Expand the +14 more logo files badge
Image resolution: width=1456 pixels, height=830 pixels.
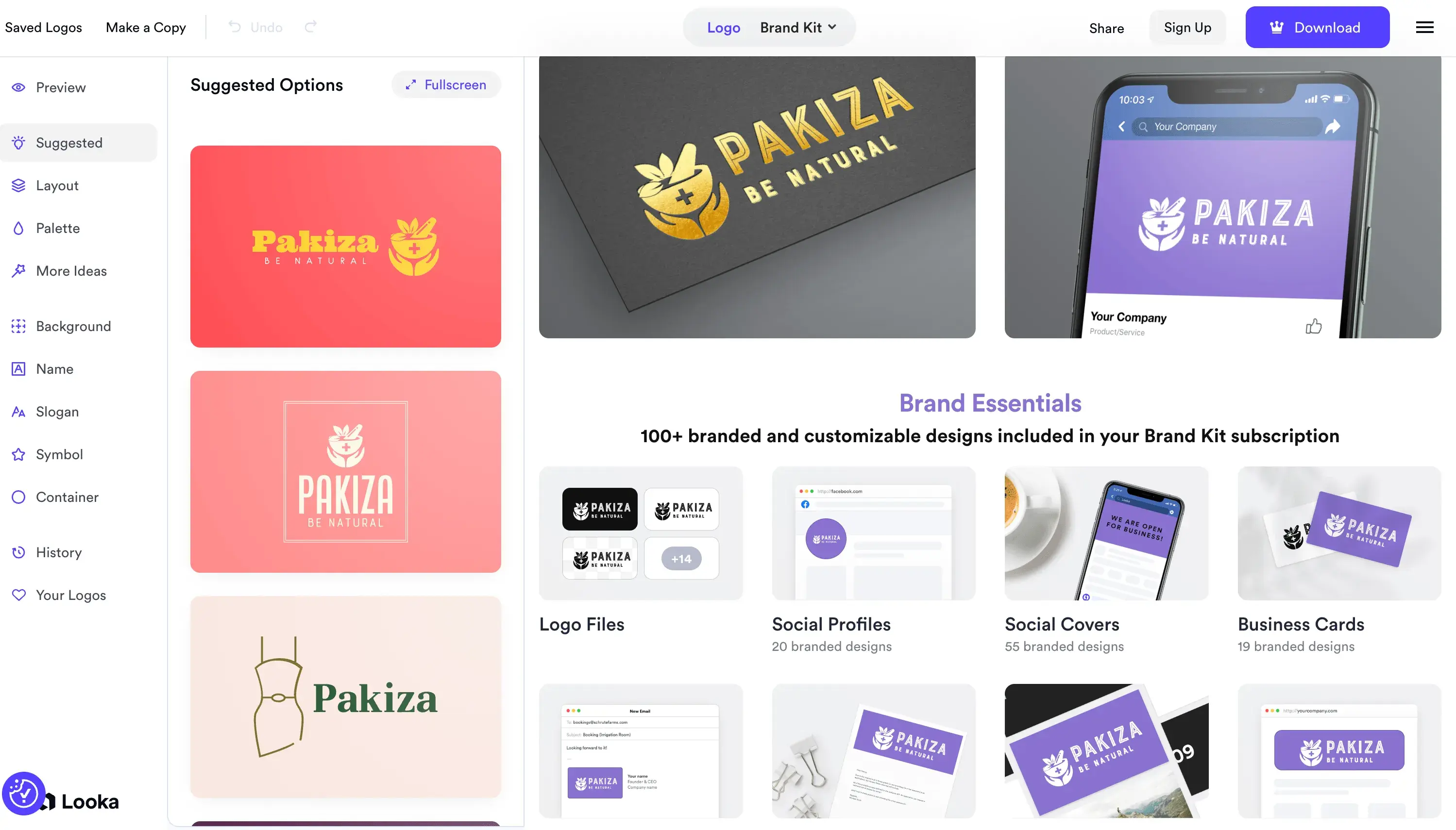click(681, 559)
